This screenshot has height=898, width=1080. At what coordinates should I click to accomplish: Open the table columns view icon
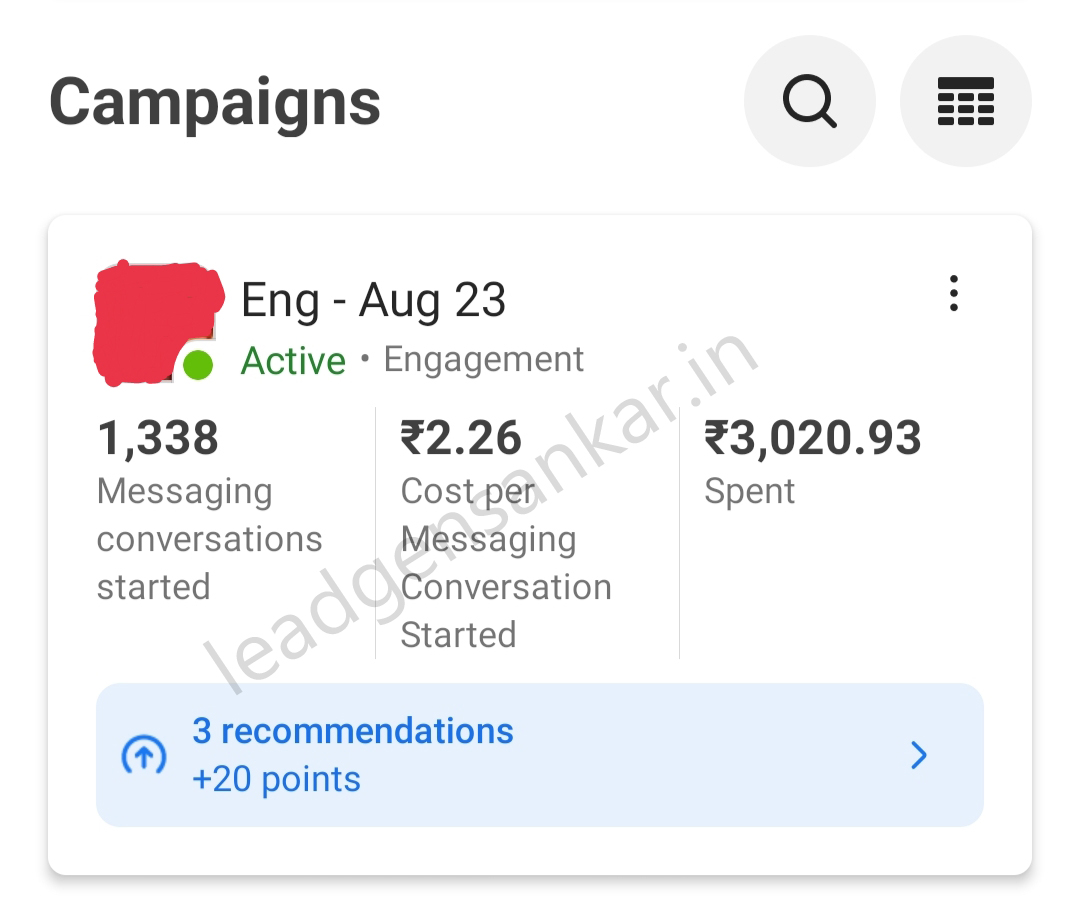pyautogui.click(x=965, y=101)
